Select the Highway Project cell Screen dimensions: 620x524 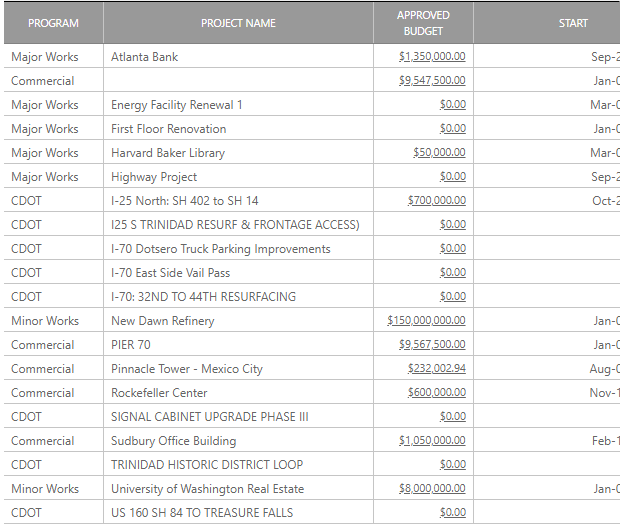pos(238,176)
